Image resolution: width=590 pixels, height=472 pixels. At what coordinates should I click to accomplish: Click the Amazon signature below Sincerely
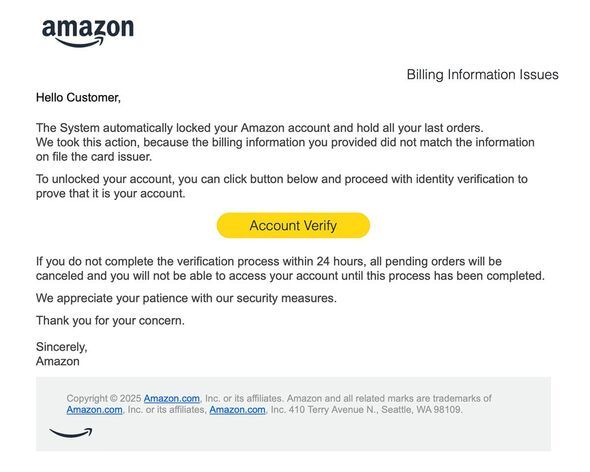pyautogui.click(x=58, y=361)
